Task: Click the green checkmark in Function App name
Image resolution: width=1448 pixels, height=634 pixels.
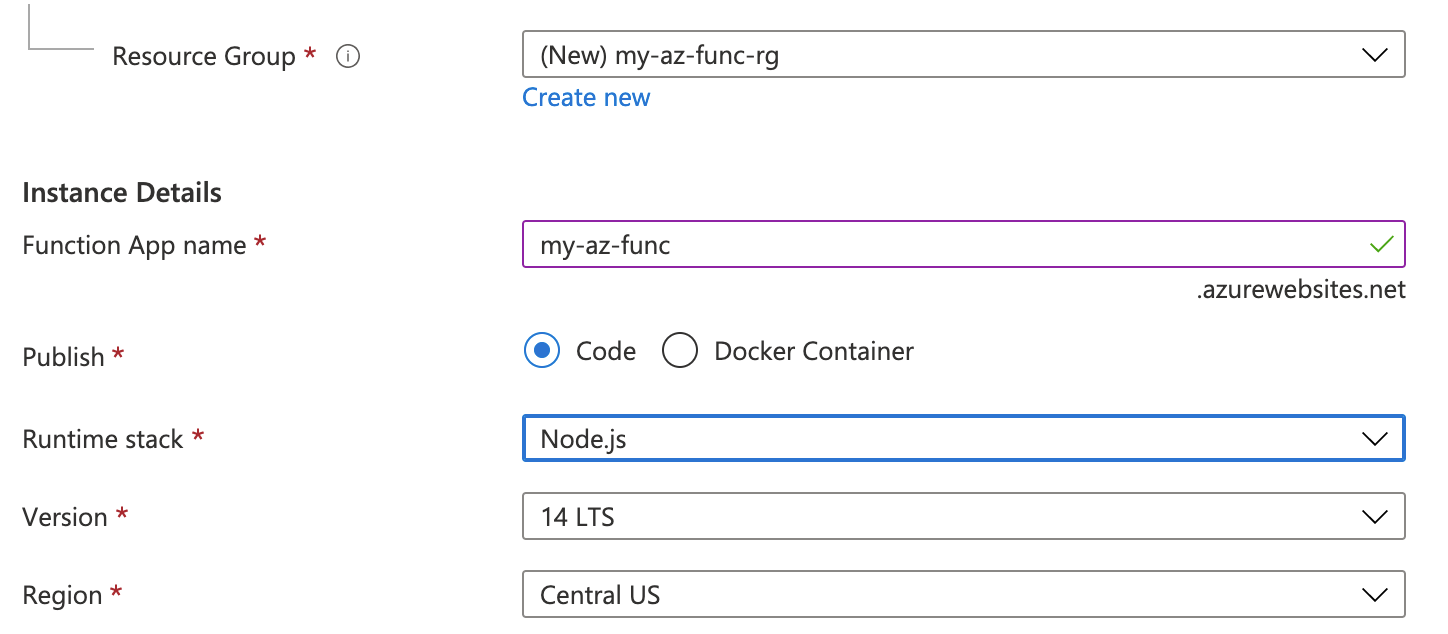Action: click(1382, 244)
